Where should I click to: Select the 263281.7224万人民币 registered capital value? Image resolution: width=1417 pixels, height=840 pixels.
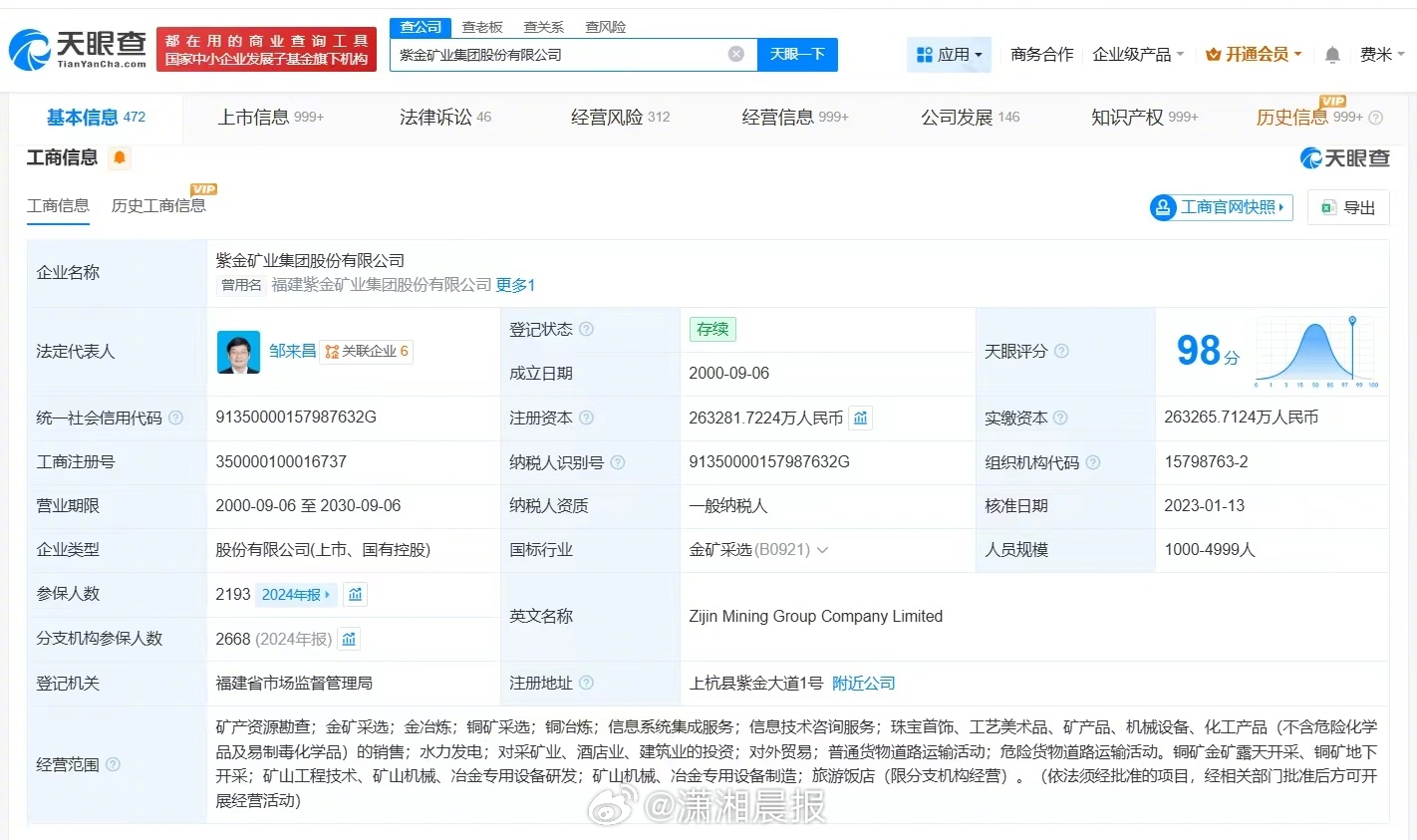pos(766,418)
